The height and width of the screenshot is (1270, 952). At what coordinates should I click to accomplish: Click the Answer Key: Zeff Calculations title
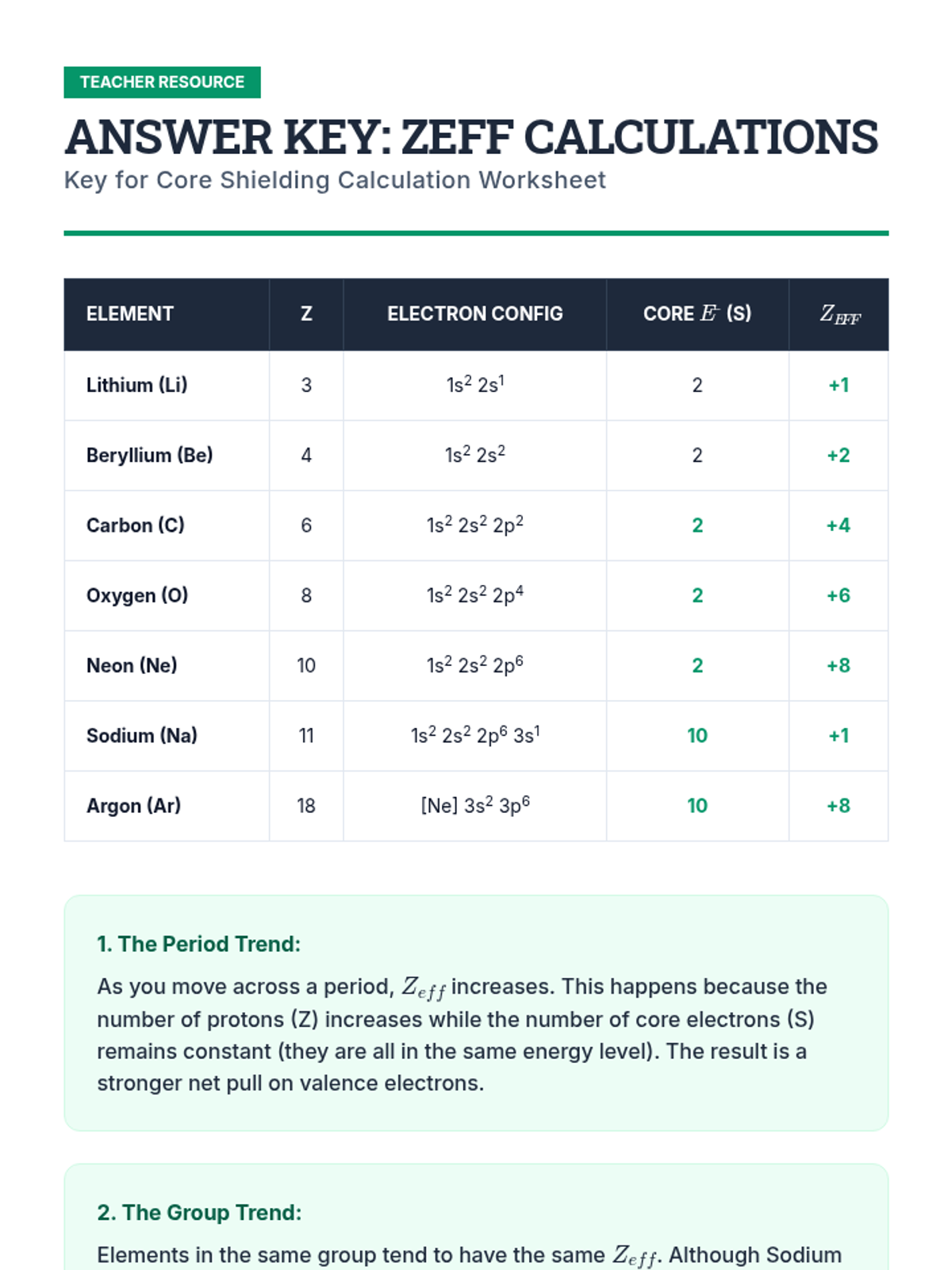tap(471, 137)
